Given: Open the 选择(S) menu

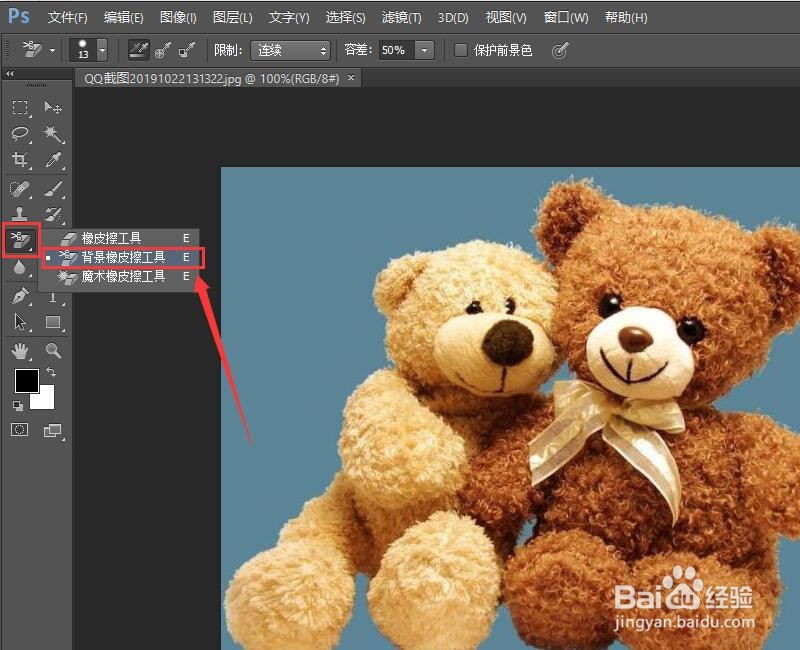Looking at the screenshot, I should coord(345,17).
